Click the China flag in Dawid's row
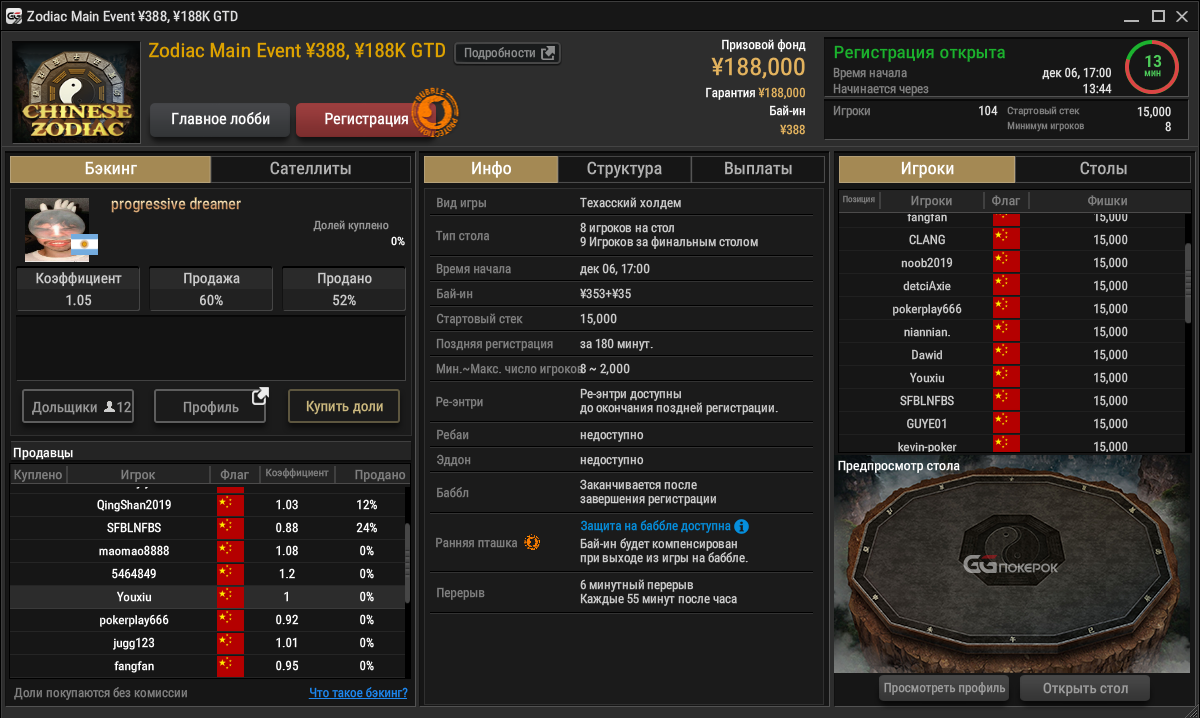The width and height of the screenshot is (1200, 718). tap(1006, 355)
